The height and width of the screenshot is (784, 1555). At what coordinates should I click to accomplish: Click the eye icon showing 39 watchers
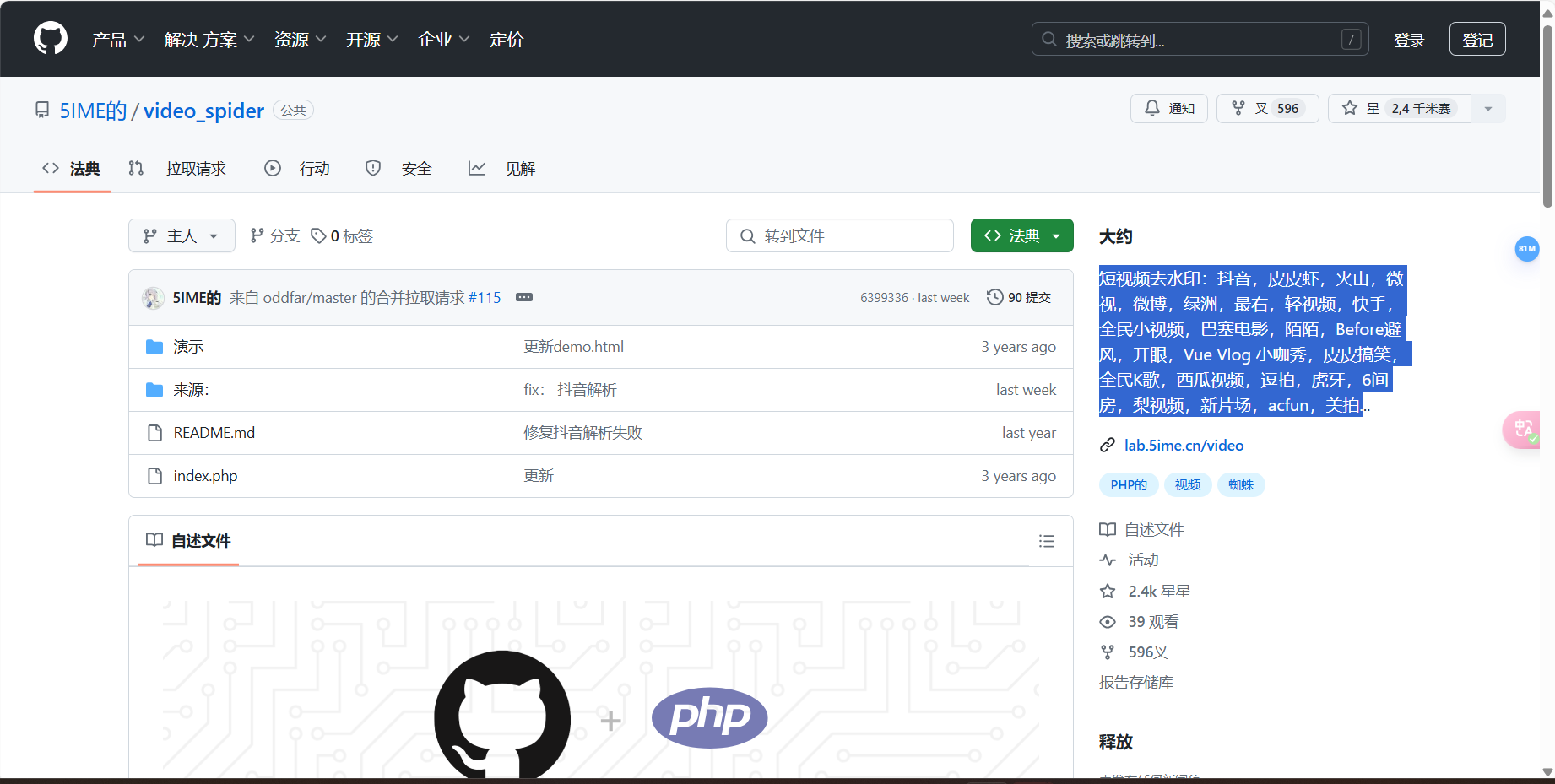coord(1108,621)
